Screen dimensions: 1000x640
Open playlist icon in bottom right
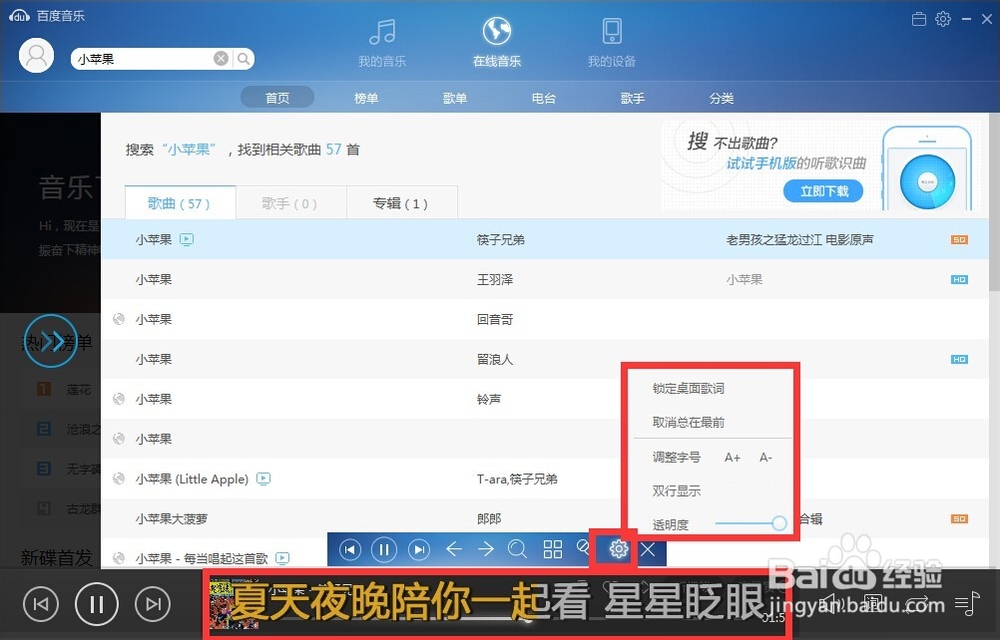tap(967, 603)
